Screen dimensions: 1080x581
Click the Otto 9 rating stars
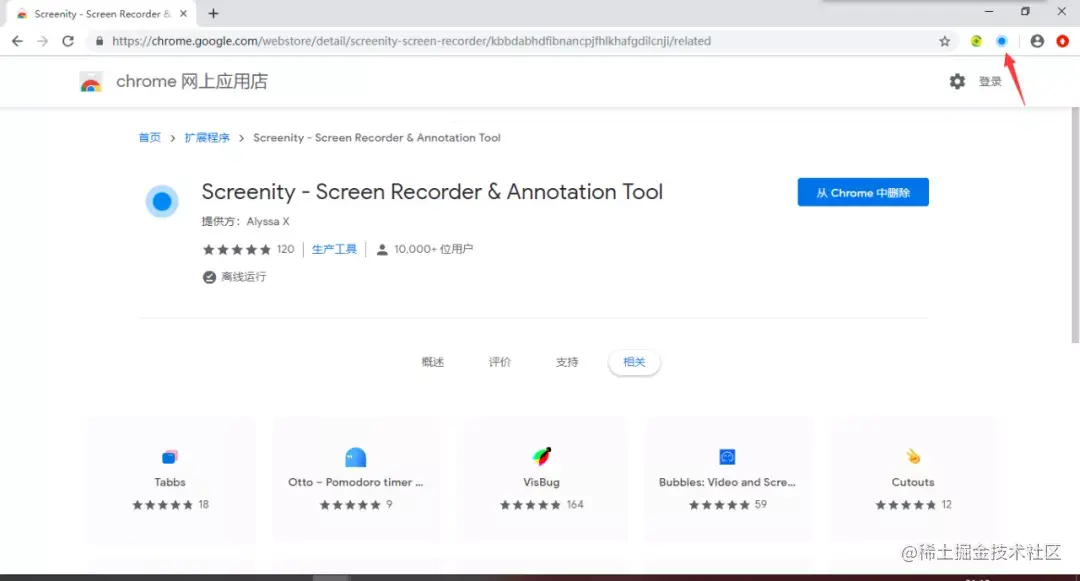(350, 505)
